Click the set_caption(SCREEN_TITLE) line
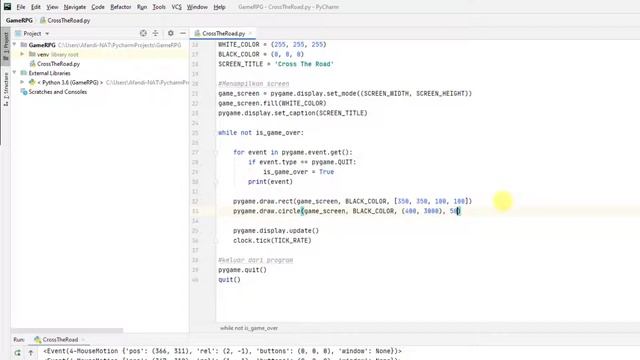Screen dimensions: 640x360 (x=293, y=113)
